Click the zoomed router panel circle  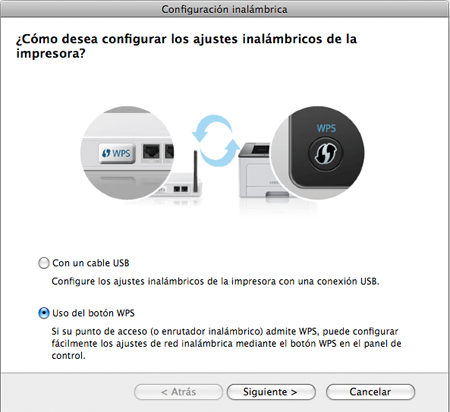127,153
